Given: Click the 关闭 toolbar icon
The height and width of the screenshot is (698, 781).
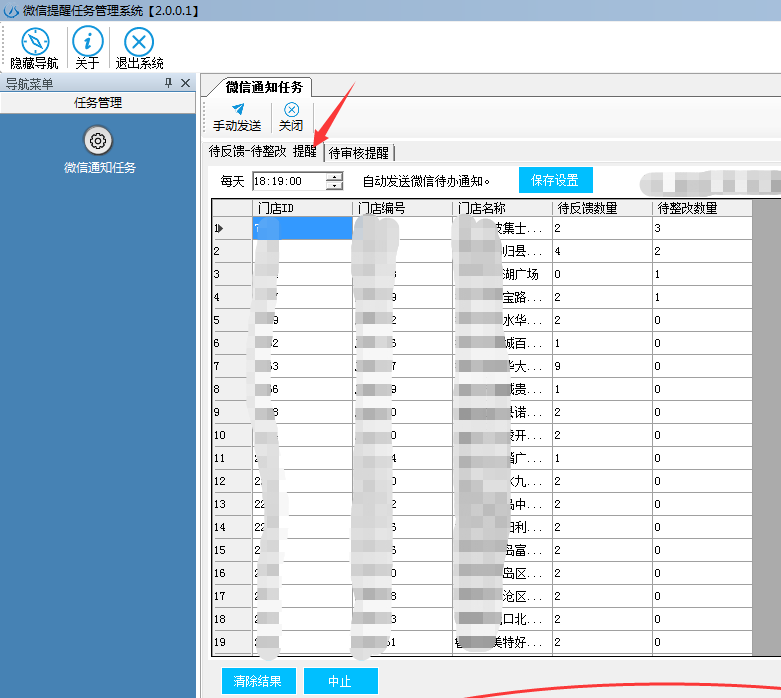Looking at the screenshot, I should (x=291, y=109).
